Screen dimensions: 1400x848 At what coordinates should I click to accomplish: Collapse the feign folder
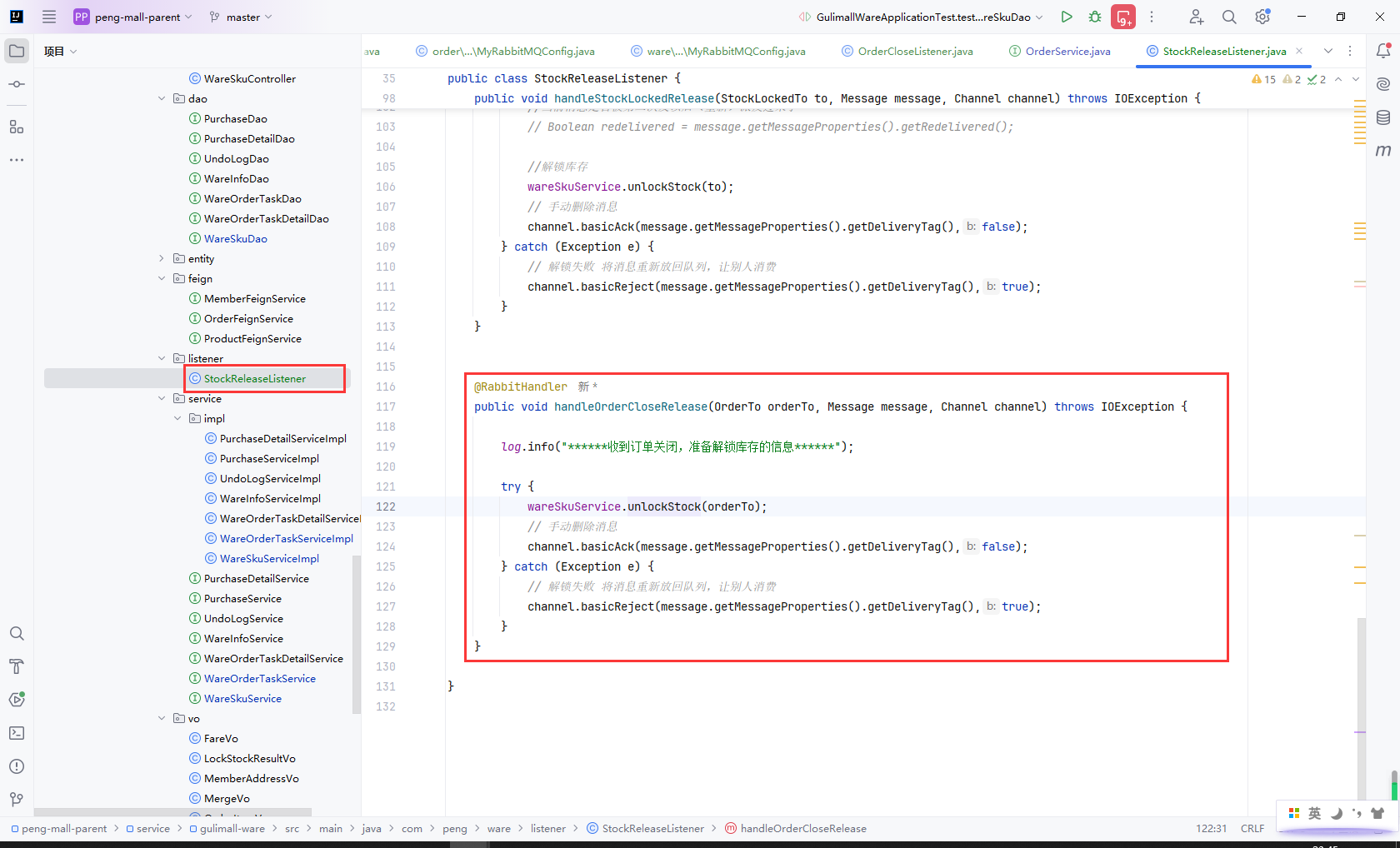(162, 278)
